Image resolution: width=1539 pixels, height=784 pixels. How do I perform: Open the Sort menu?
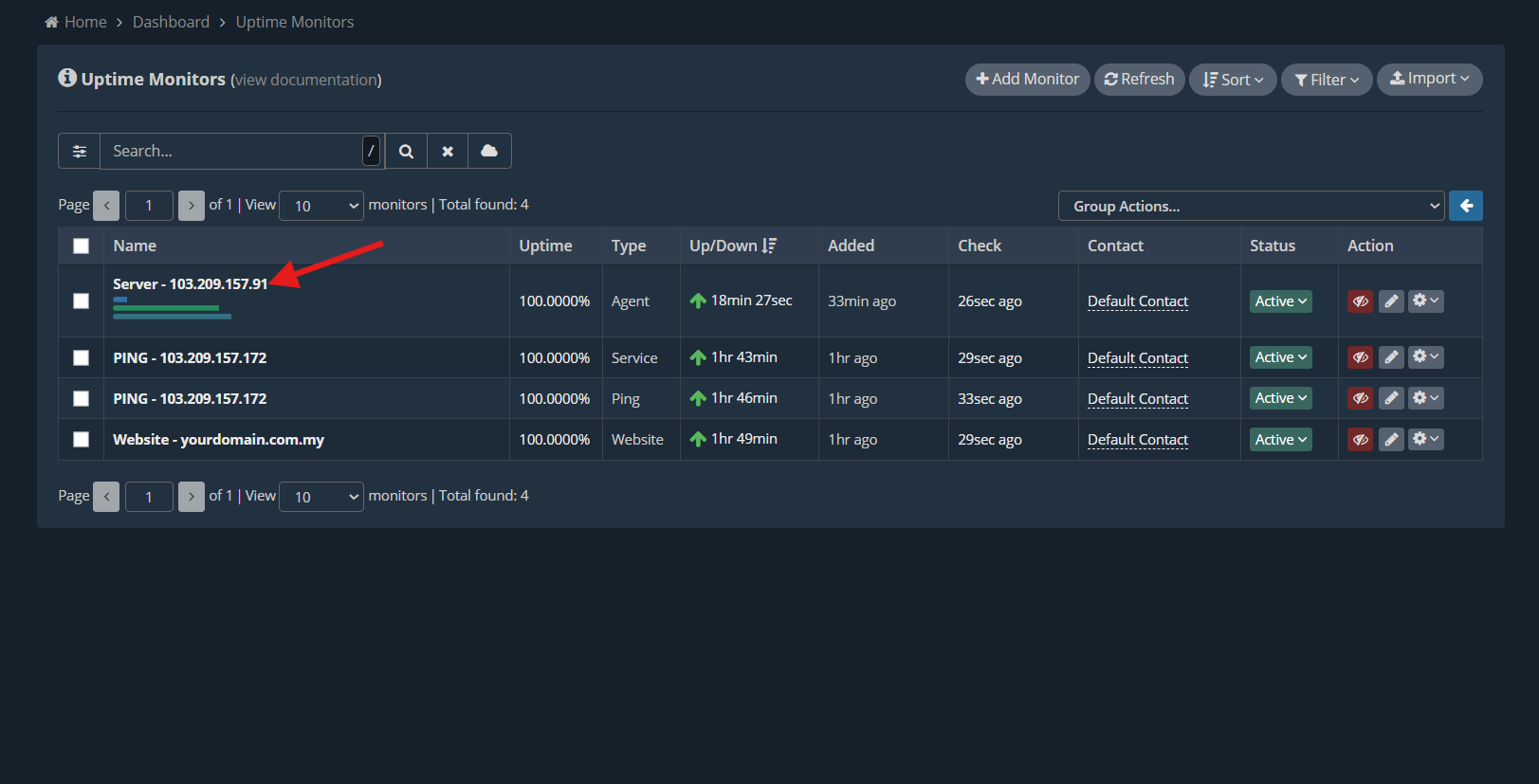click(1233, 80)
